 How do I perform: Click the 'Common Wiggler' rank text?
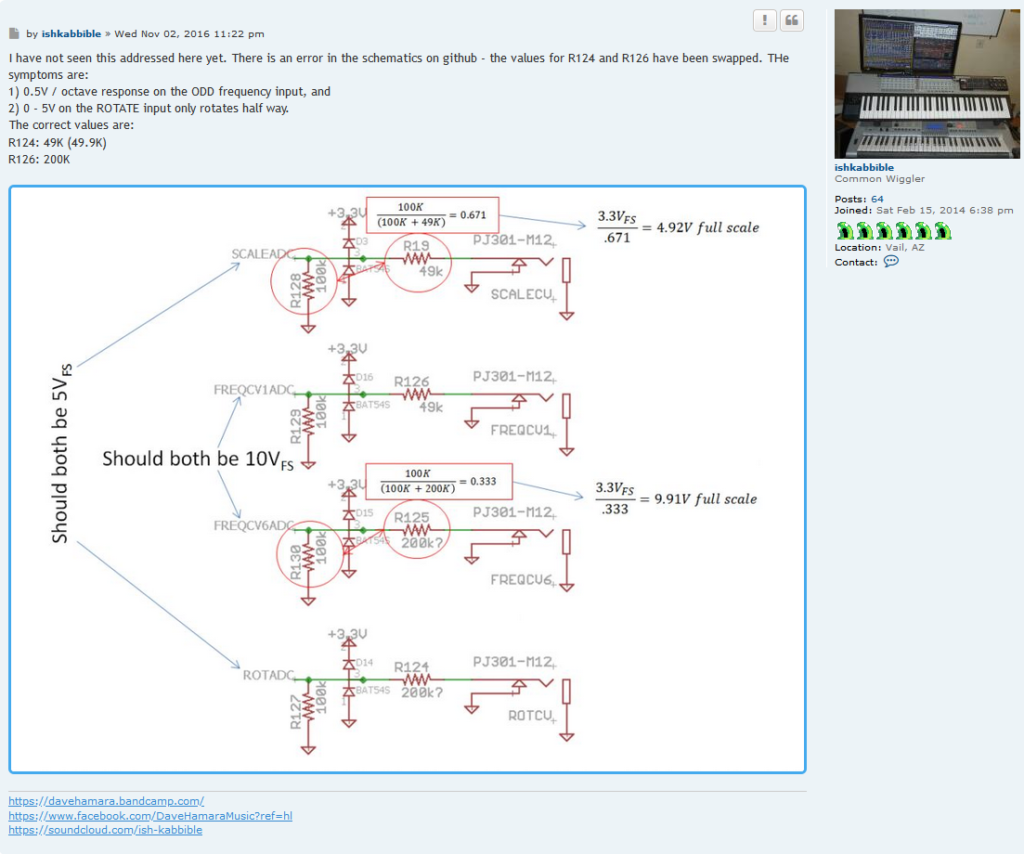[879, 179]
